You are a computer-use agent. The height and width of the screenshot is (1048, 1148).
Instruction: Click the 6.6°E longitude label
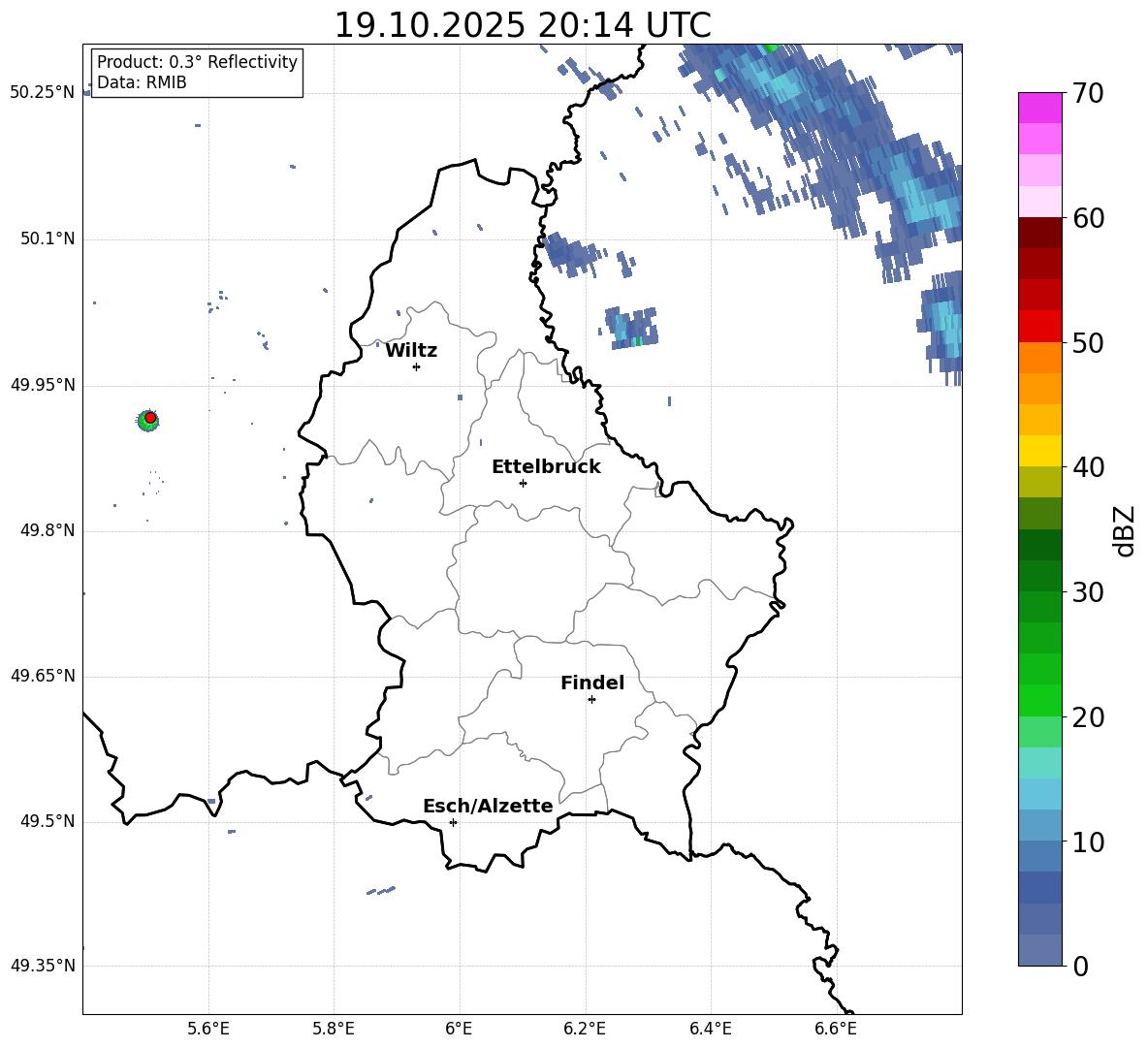836,1029
